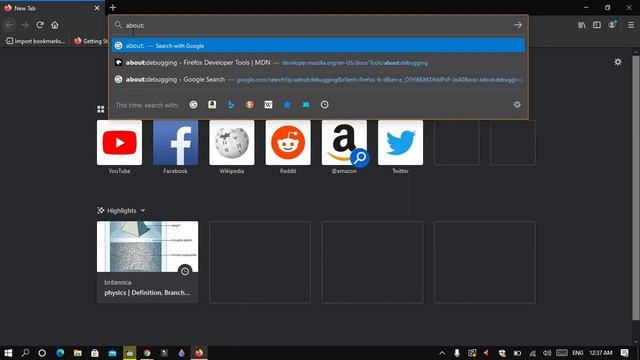Screen dimensions: 640x360
Task: Click inside the address bar text field
Action: [x=318, y=25]
